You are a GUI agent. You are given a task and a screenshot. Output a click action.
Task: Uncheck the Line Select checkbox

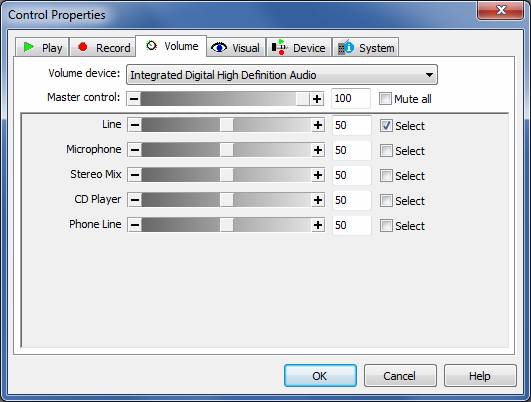tap(386, 126)
